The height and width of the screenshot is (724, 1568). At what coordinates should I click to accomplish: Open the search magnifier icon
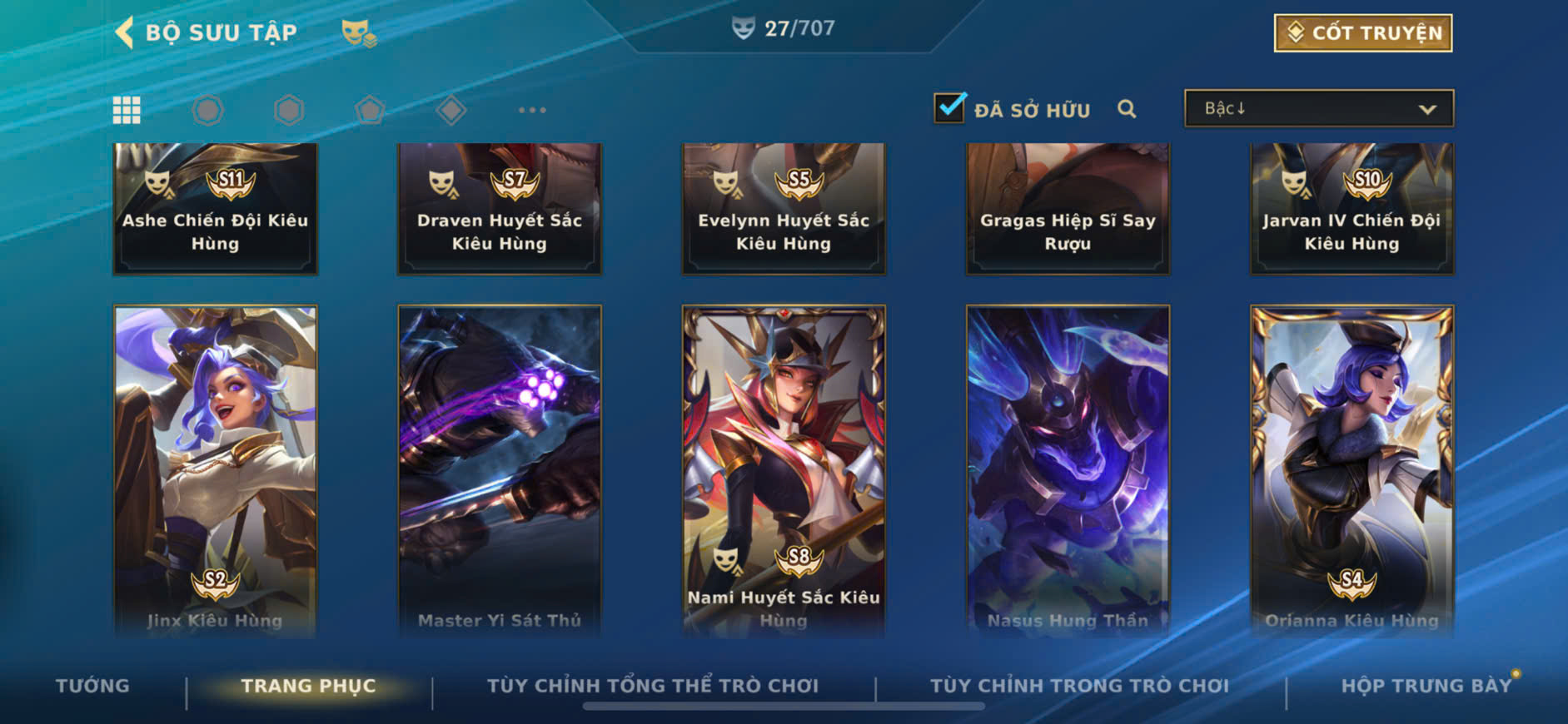pyautogui.click(x=1127, y=109)
